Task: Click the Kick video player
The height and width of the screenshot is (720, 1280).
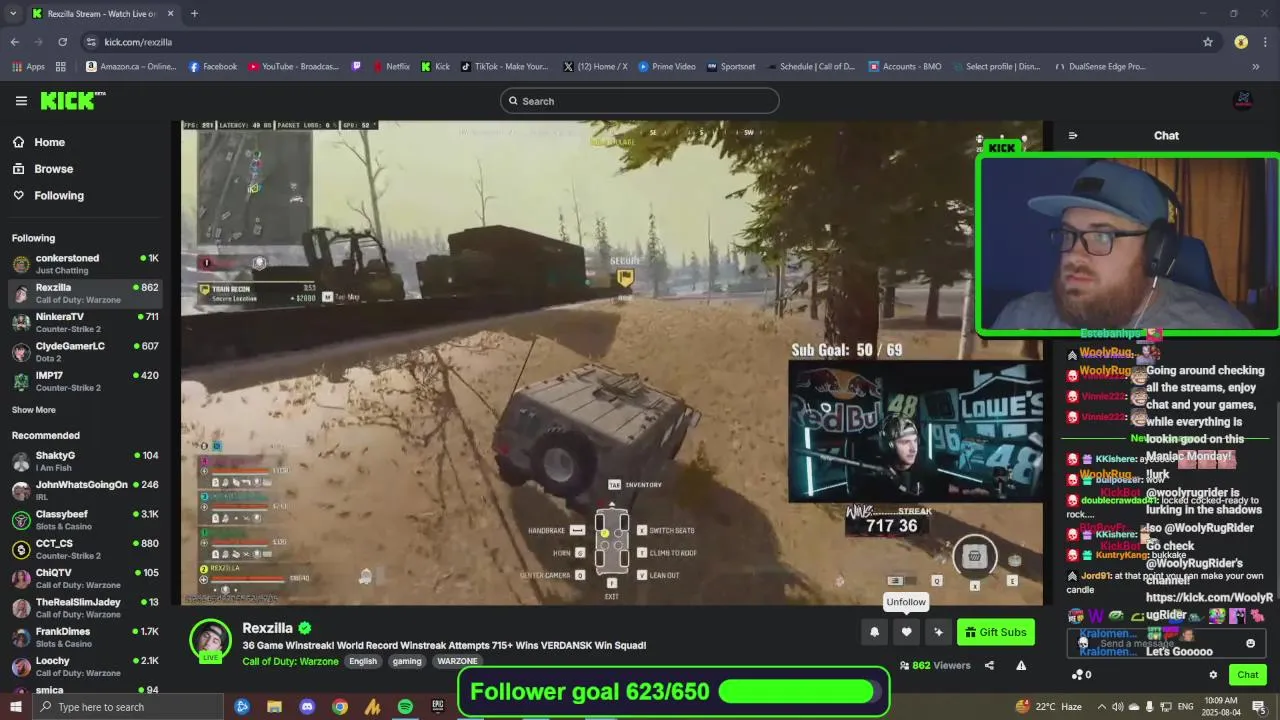Action: 612,363
